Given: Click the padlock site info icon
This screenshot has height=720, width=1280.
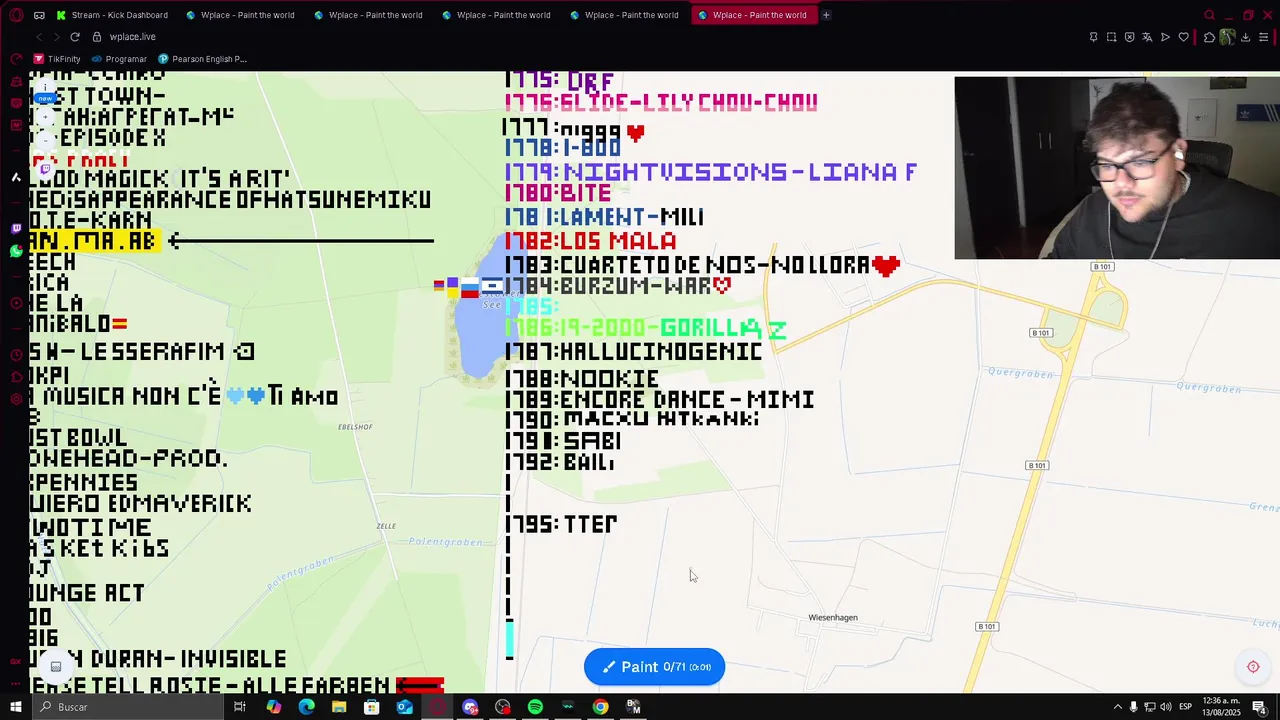Looking at the screenshot, I should pyautogui.click(x=97, y=37).
